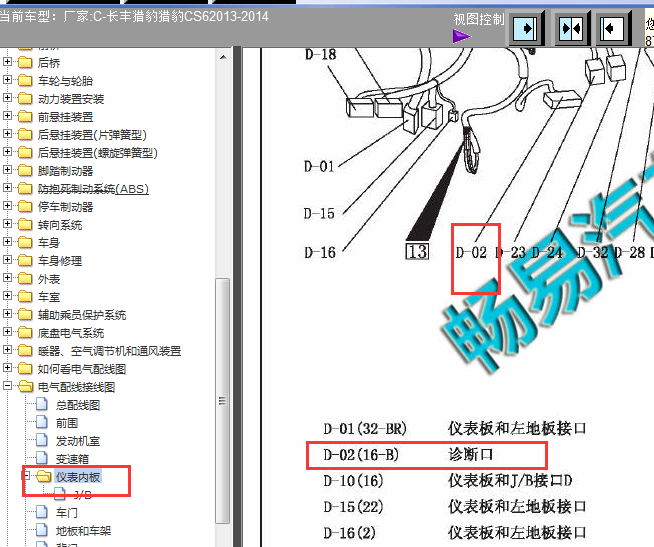Expand the 前悬挂装置 folder
Screen dimensions: 654x547
pos(7,115)
